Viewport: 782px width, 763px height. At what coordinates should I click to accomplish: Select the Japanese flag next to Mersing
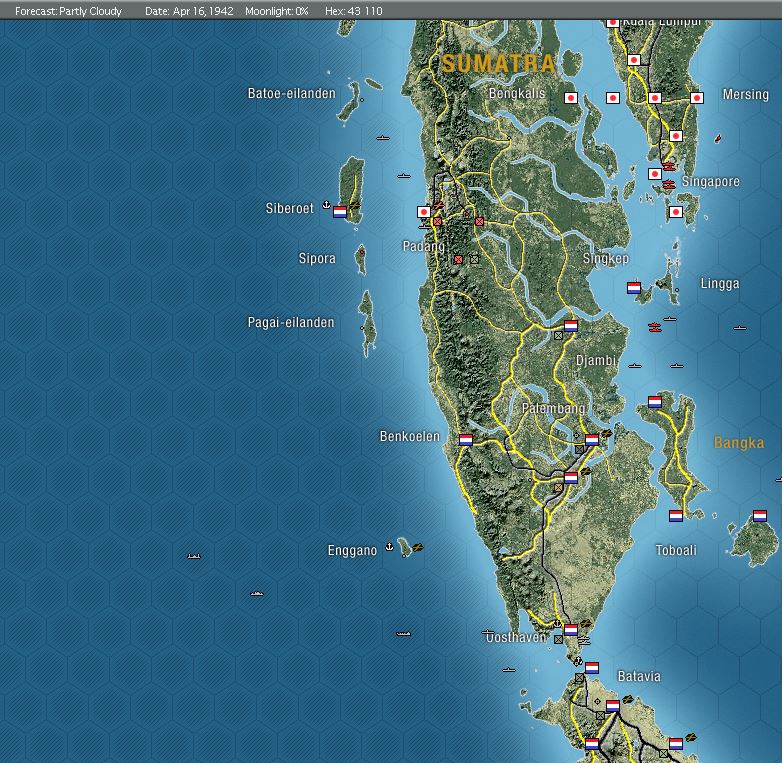[x=697, y=98]
